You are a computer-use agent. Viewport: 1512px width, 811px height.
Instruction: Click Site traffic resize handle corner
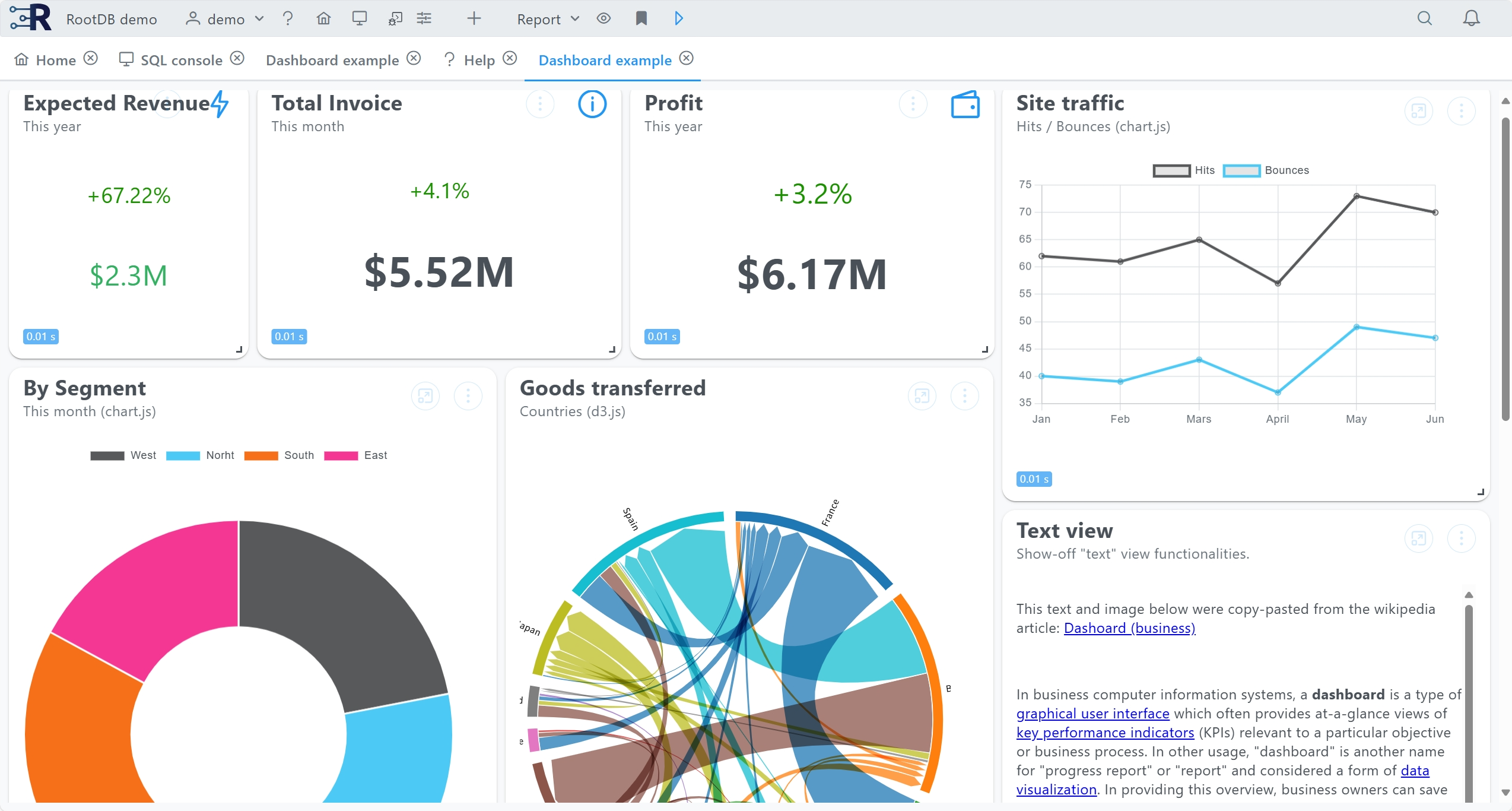(1481, 492)
